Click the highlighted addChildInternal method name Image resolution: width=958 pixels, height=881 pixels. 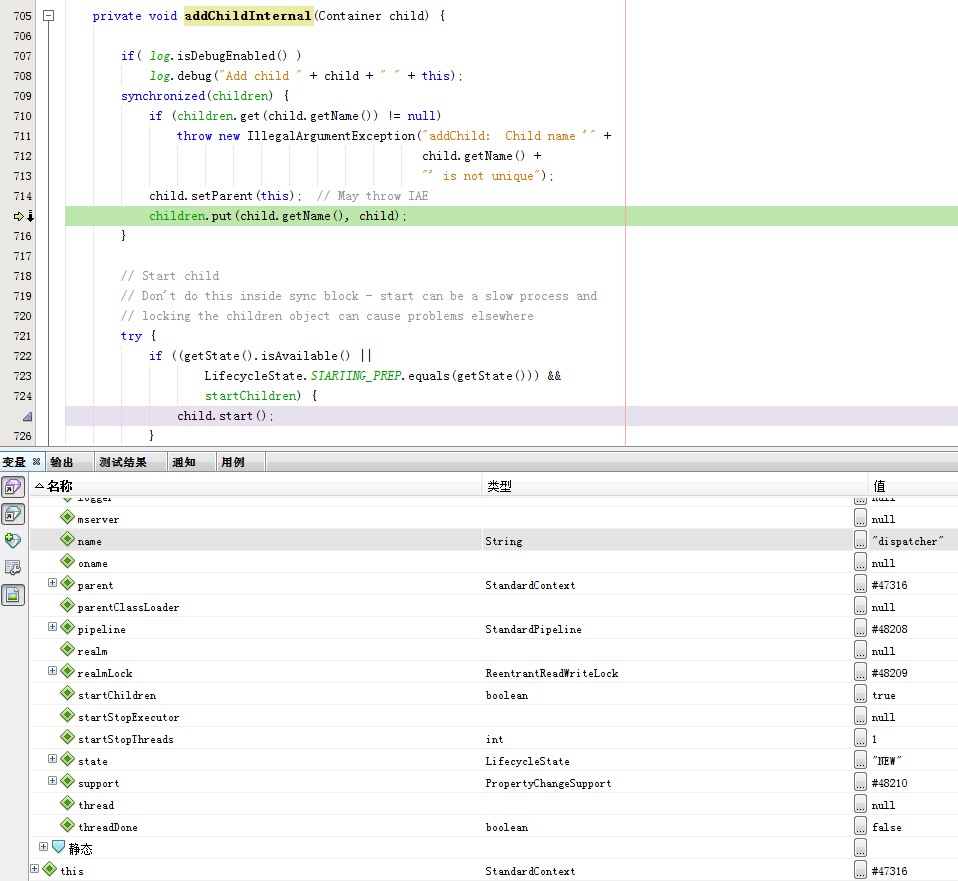[x=248, y=16]
